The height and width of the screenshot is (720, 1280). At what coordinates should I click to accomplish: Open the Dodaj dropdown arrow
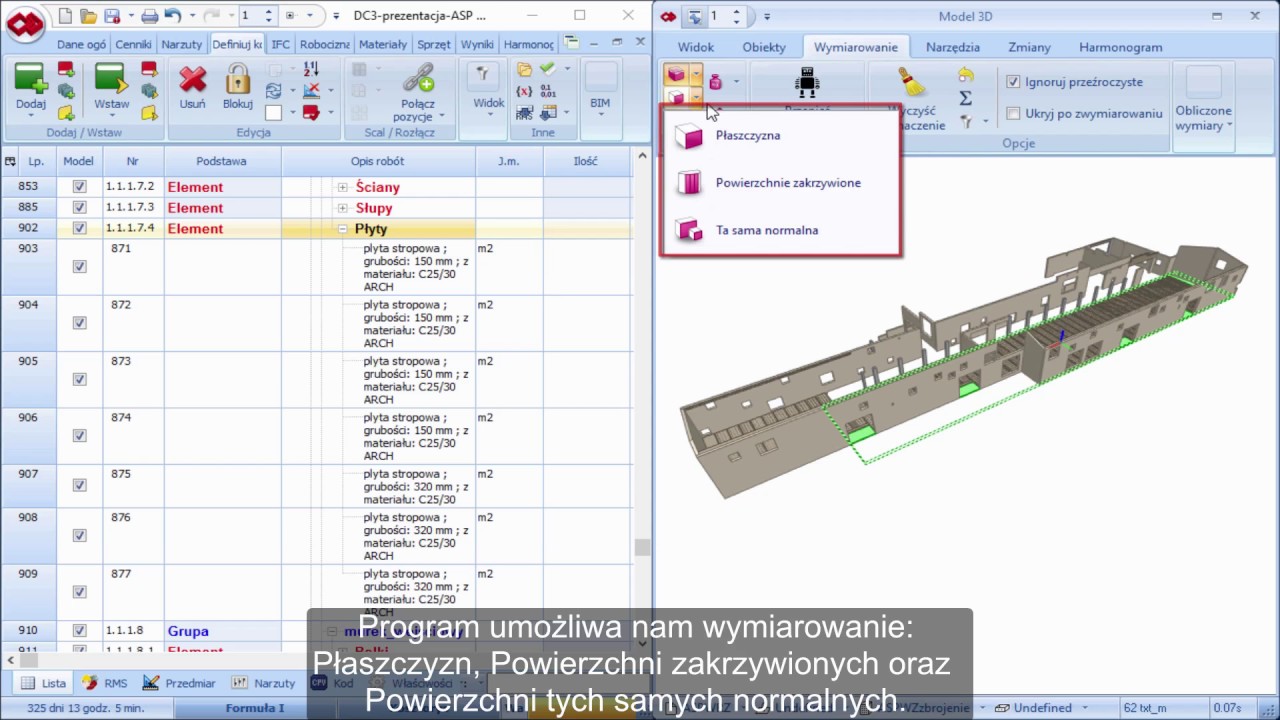pyautogui.click(x=30, y=115)
